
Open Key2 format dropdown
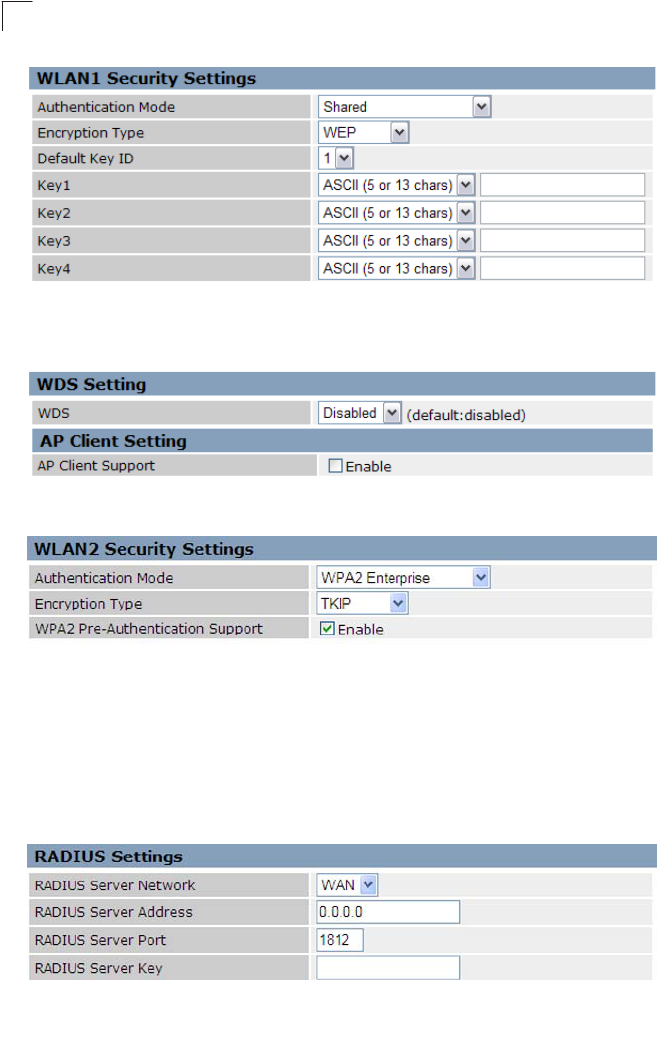pyautogui.click(x=396, y=213)
